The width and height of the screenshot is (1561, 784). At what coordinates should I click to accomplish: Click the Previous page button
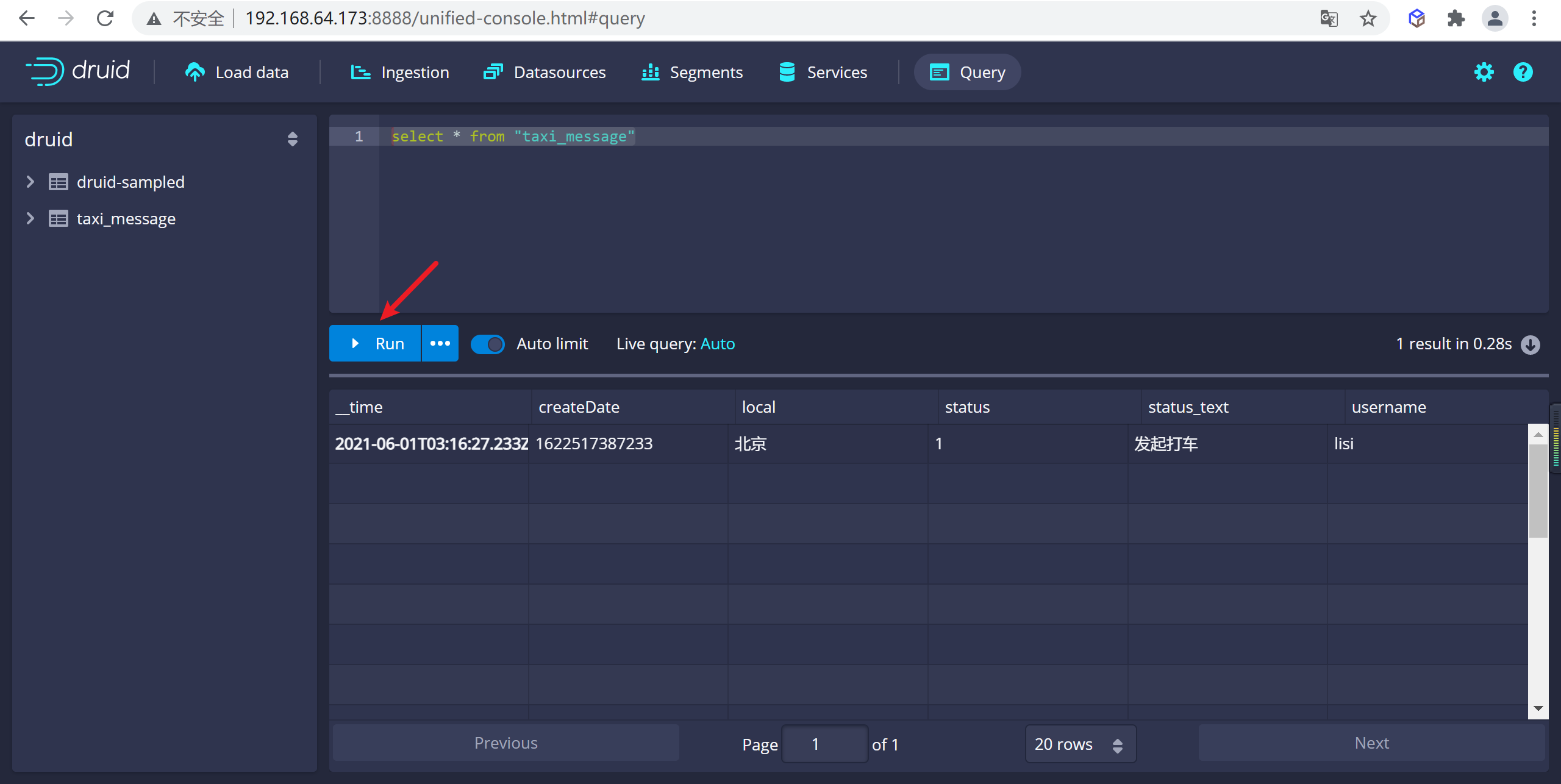[506, 743]
